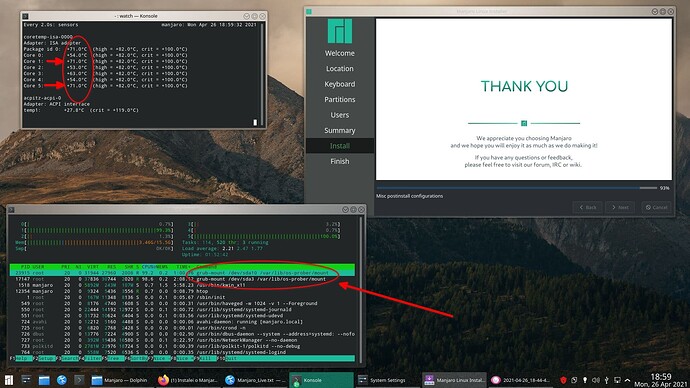Select the /usr/bin/crond -n process row
The image size is (690, 388).
pos(182,328)
